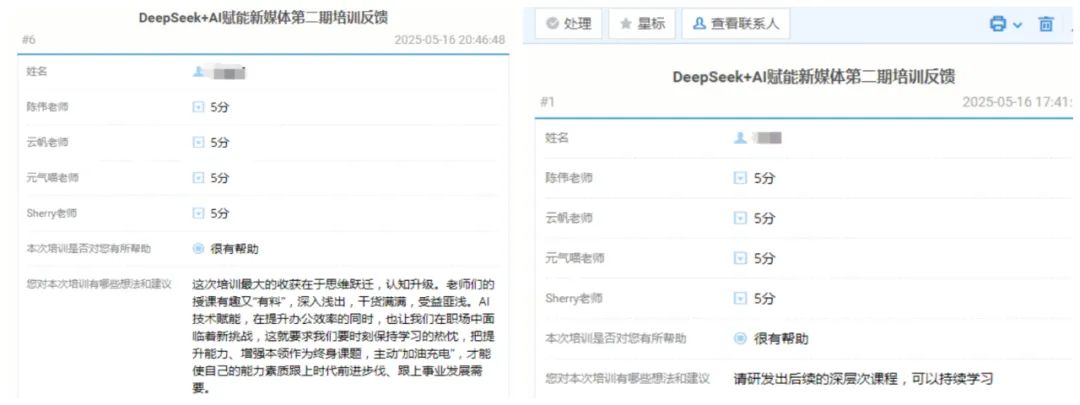1080x405 pixels.
Task: Click the 处理 button
Action: [x=568, y=24]
